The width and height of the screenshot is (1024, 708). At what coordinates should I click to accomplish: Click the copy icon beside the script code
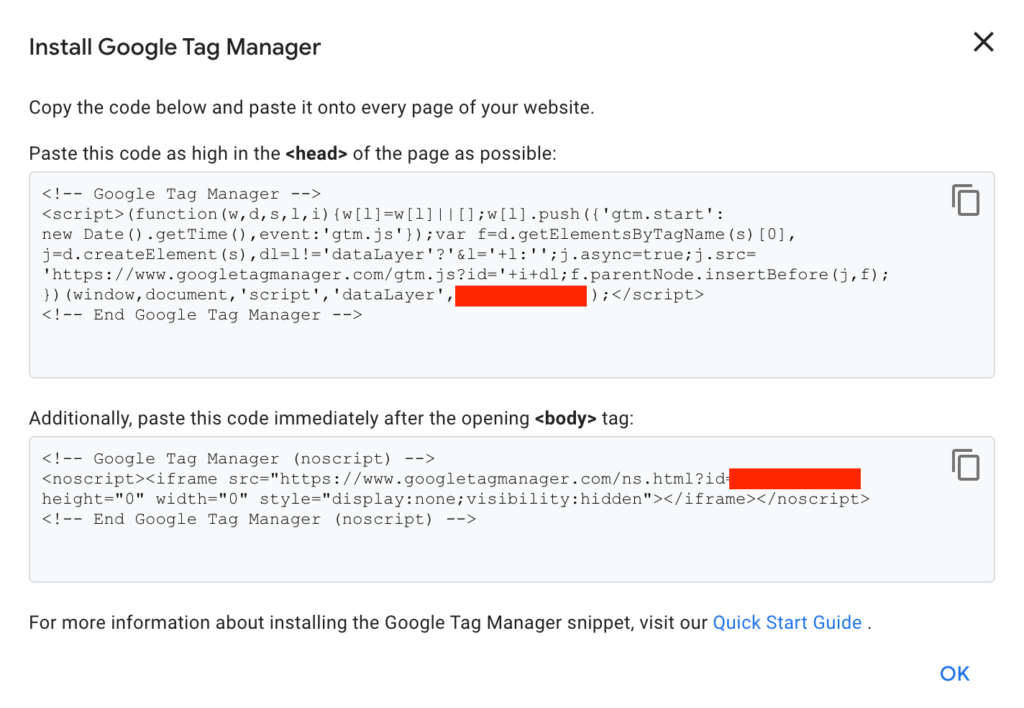(x=965, y=200)
